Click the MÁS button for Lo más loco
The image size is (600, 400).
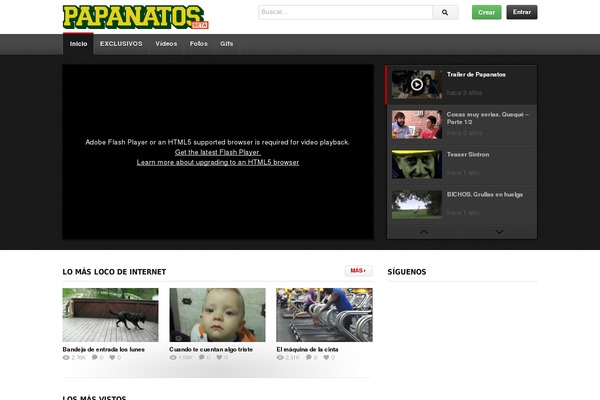[359, 271]
